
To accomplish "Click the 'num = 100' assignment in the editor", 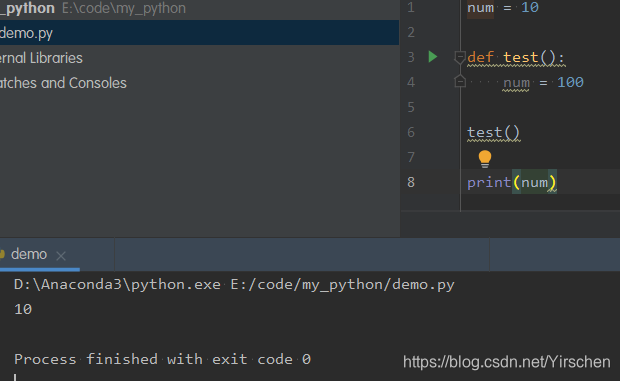I will (543, 82).
